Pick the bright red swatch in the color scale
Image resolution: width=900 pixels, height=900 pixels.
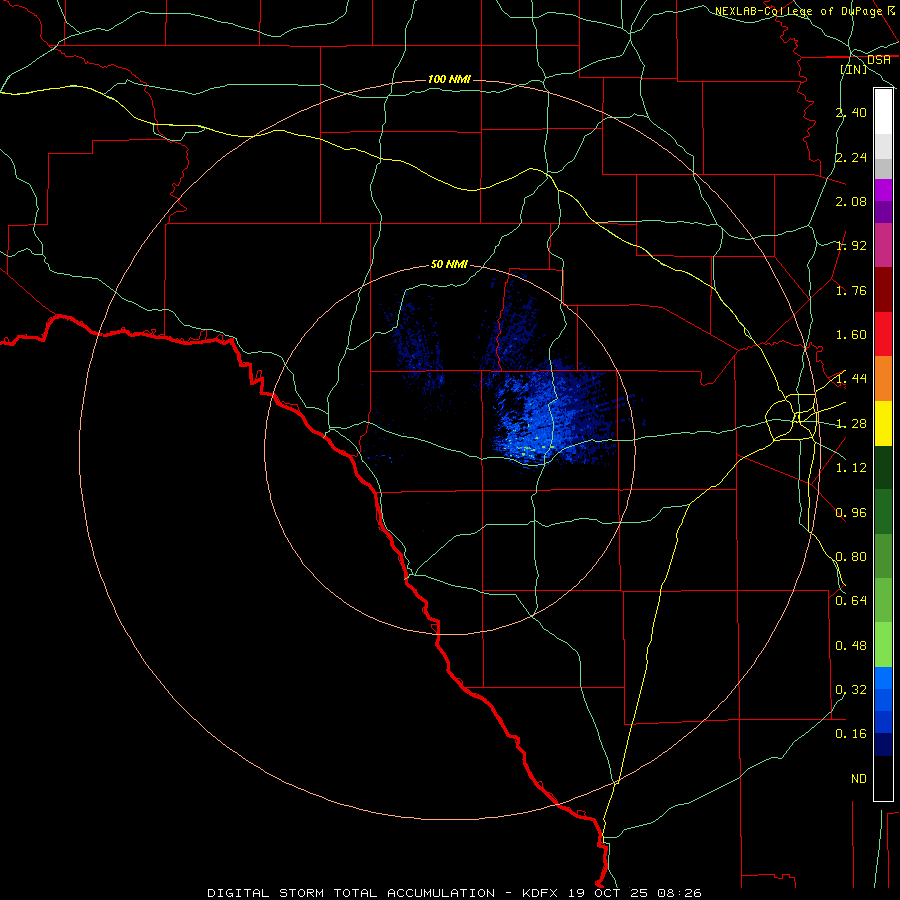click(883, 334)
